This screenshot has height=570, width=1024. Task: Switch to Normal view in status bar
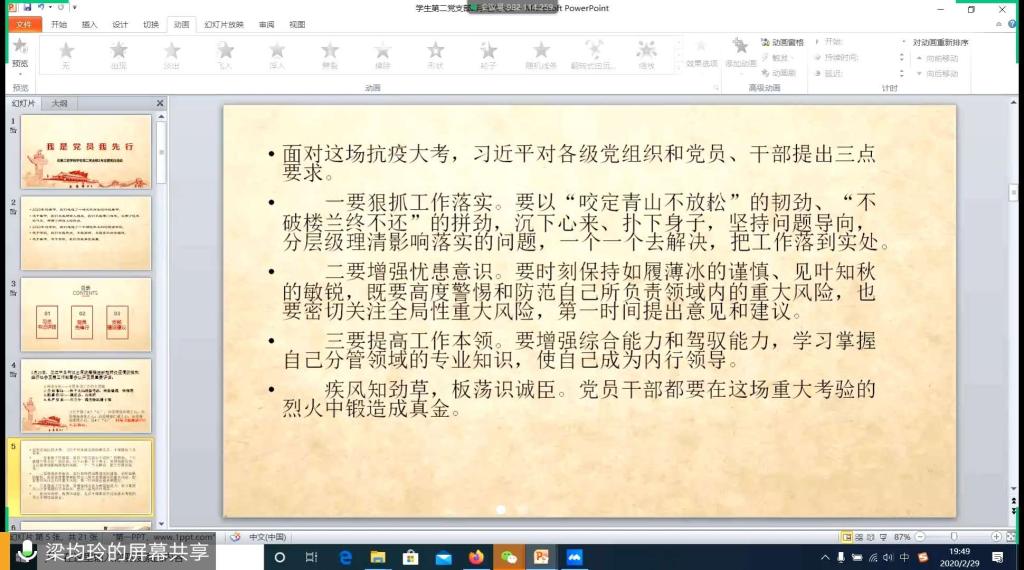click(846, 537)
